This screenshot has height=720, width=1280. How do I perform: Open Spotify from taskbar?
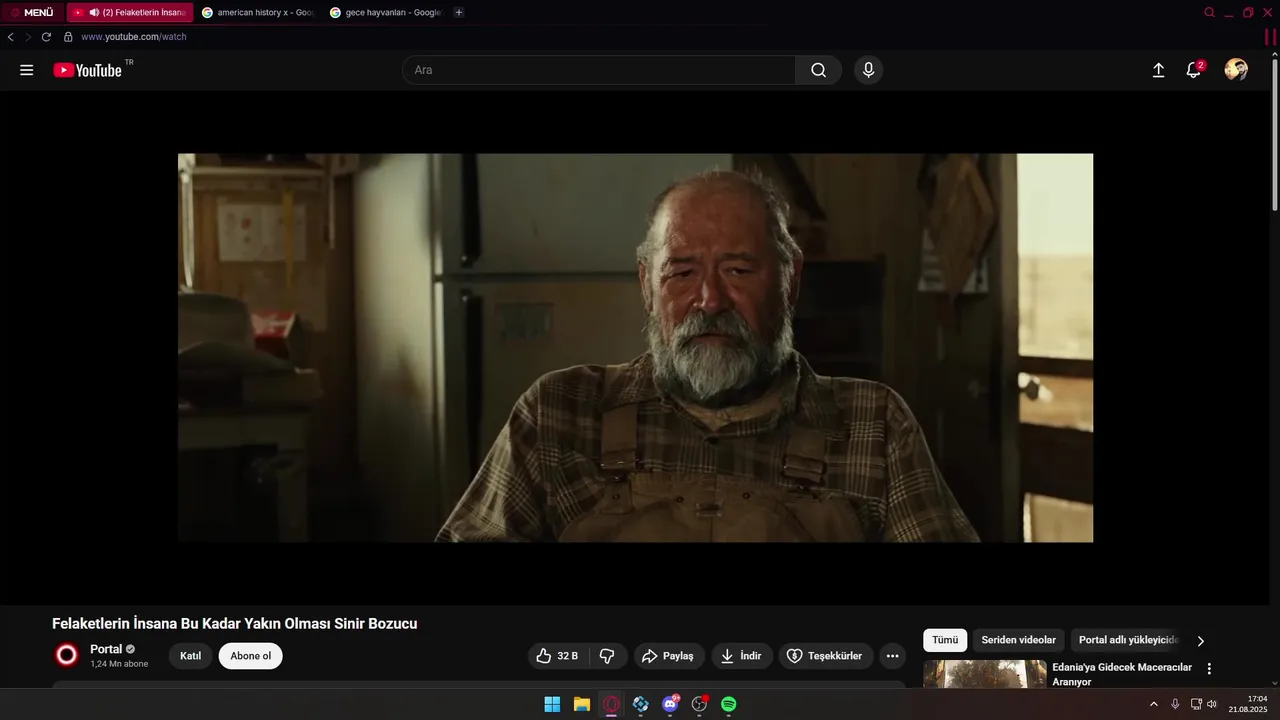click(729, 704)
